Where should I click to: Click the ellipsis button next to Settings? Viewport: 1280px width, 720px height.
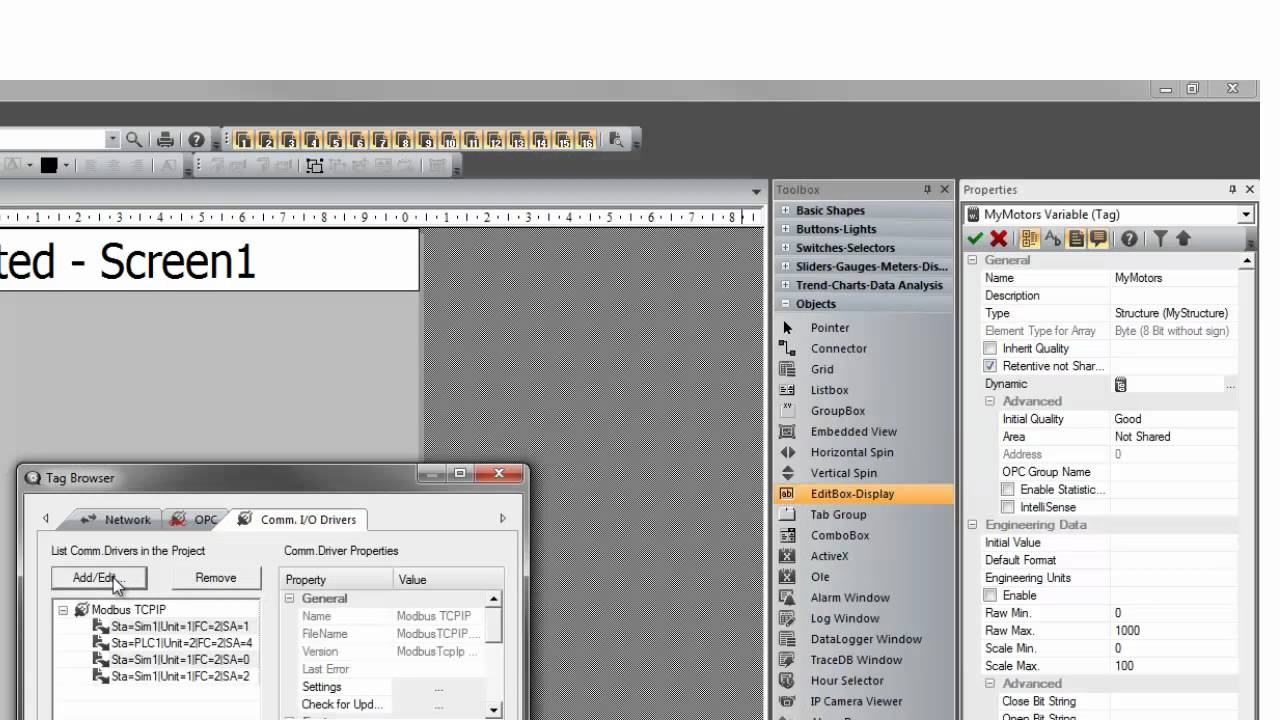[439, 688]
